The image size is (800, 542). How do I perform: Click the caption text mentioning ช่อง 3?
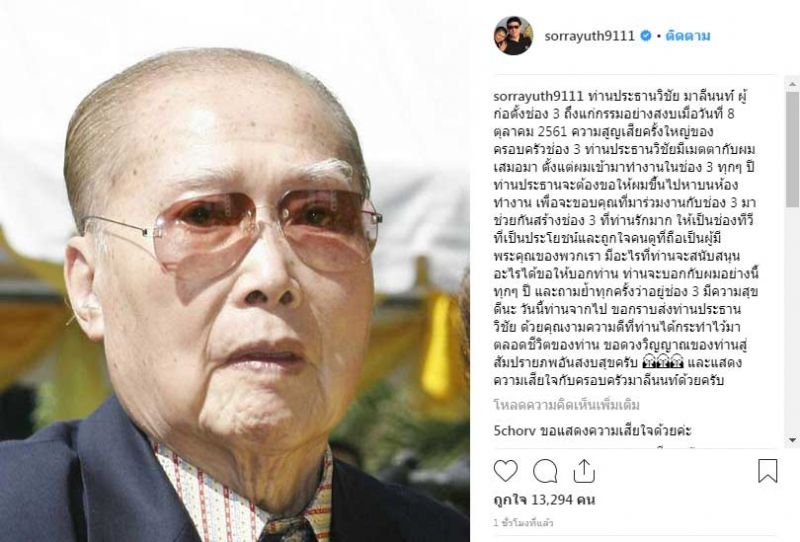625,238
